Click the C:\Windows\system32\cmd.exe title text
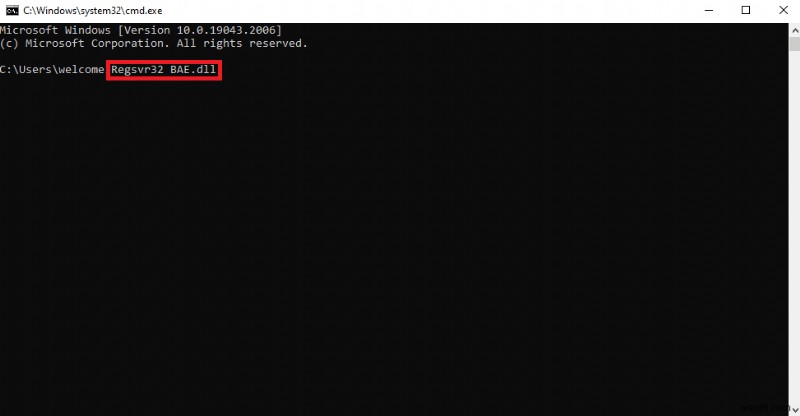Screen dimensions: 800x416 (x=92, y=10)
